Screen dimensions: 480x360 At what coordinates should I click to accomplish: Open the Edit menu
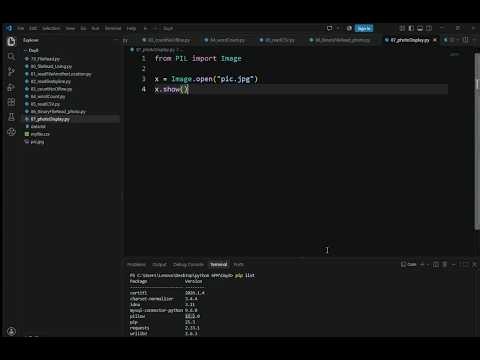click(33, 28)
